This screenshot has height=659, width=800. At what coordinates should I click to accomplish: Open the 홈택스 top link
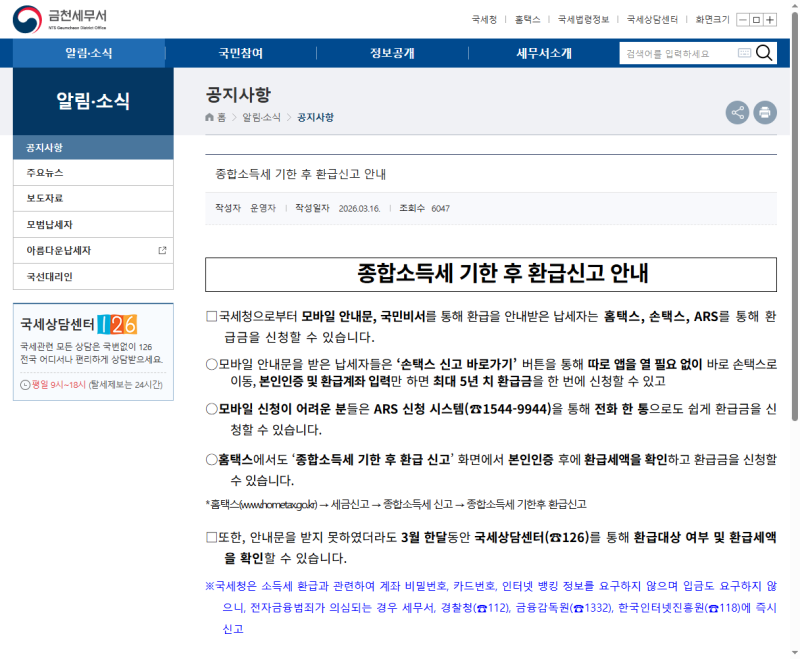pos(528,19)
